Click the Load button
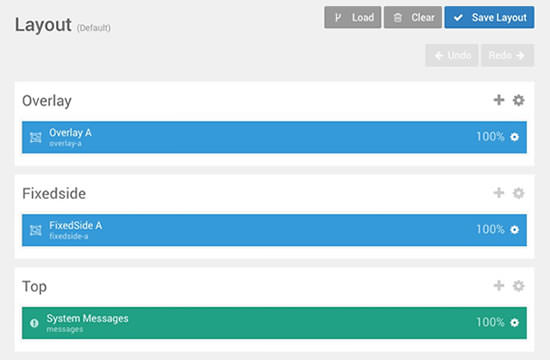 click(x=353, y=17)
